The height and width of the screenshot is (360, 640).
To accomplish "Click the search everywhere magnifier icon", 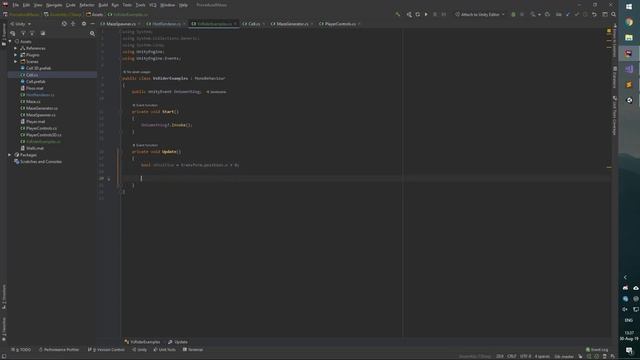I will point(613,14).
